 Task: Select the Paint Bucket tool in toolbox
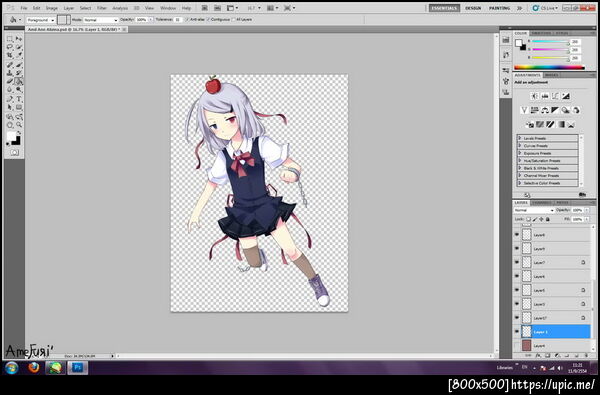point(19,81)
